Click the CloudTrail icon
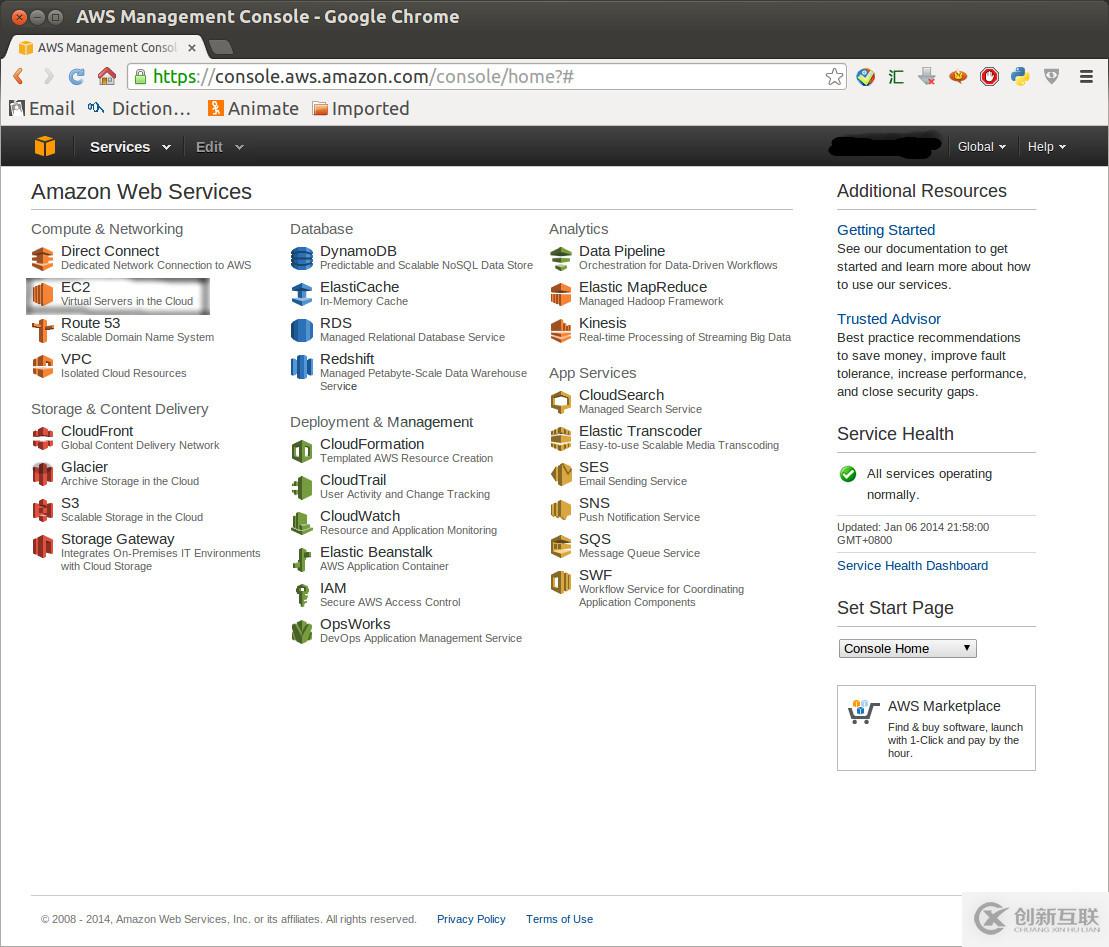Viewport: 1109px width, 947px height. click(x=302, y=487)
